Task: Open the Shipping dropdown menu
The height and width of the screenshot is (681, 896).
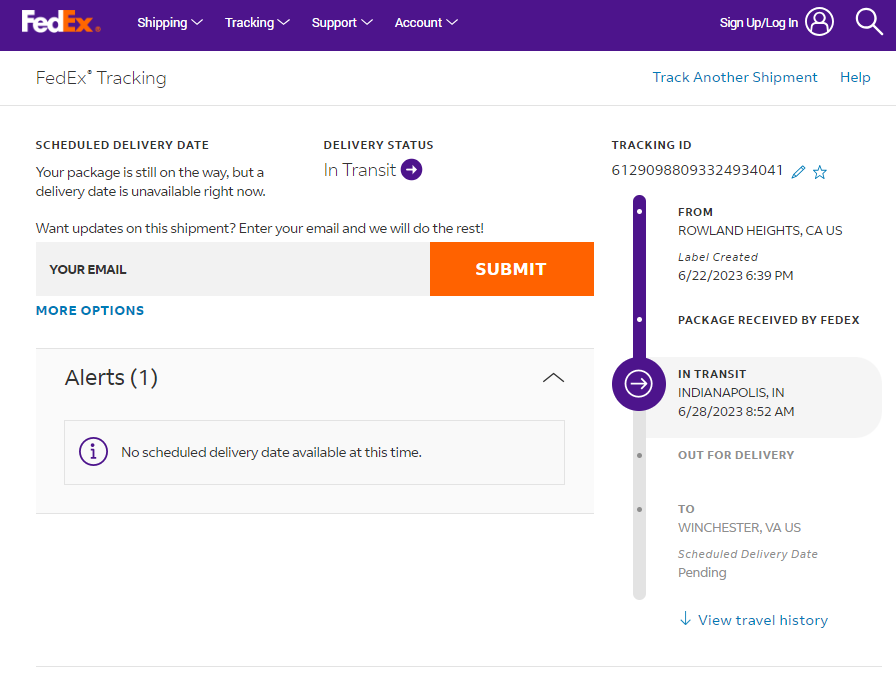Action: click(169, 22)
